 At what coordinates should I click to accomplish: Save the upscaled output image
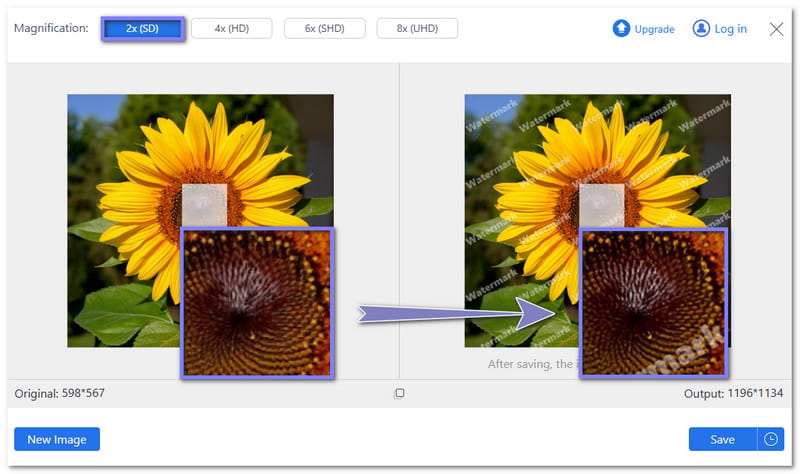click(x=722, y=439)
